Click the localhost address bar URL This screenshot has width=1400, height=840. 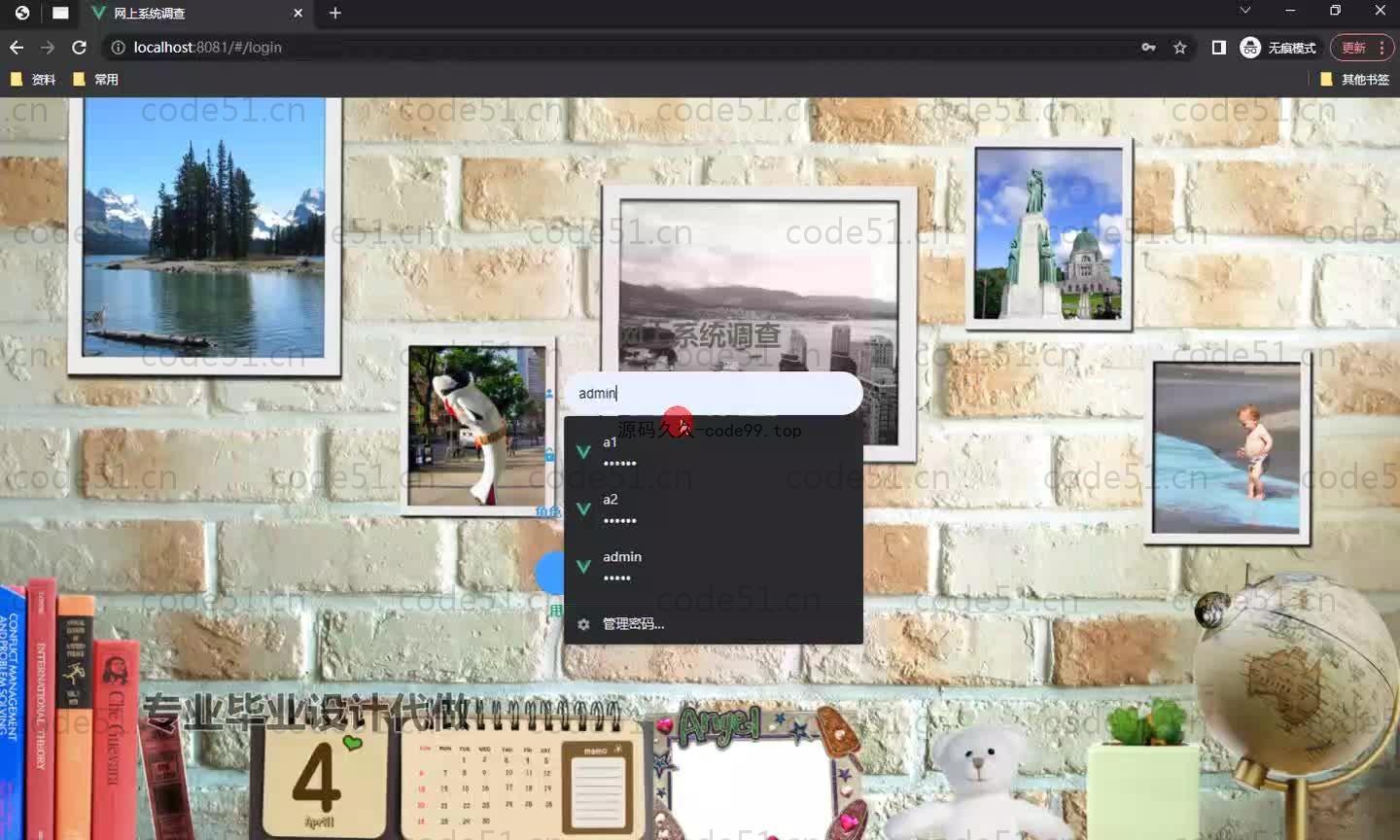(x=208, y=48)
